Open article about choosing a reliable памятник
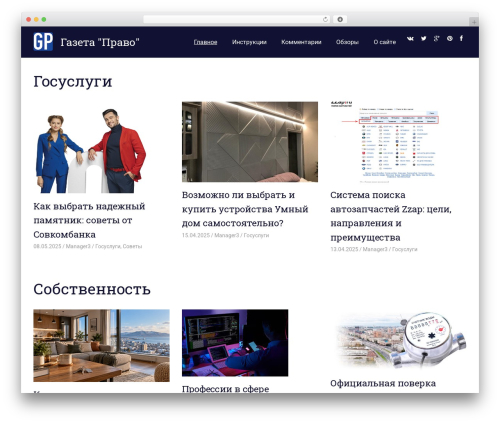 pyautogui.click(x=89, y=220)
